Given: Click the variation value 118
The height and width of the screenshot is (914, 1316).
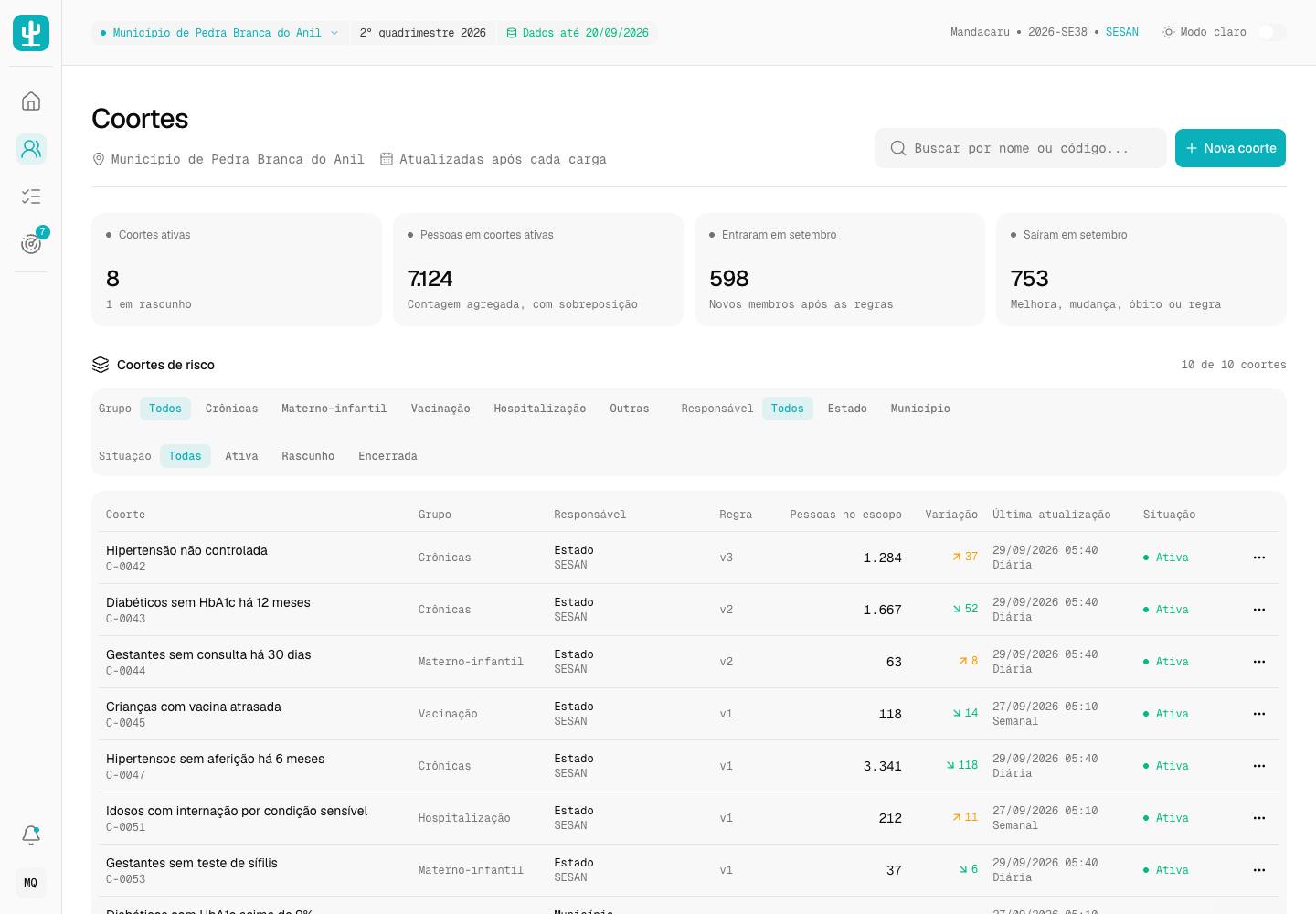Looking at the screenshot, I should [962, 765].
